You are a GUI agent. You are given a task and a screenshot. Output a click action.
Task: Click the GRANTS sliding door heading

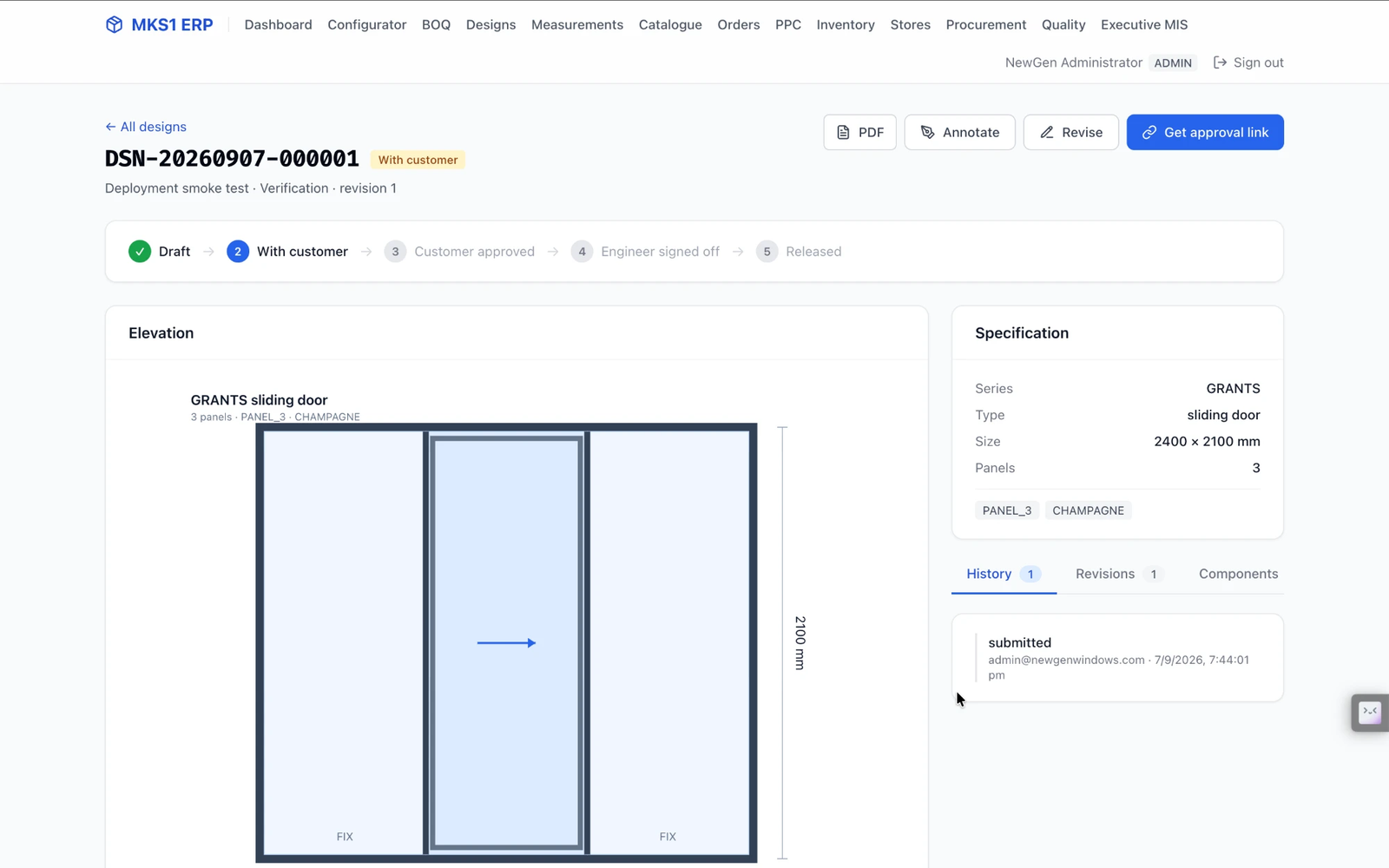click(259, 400)
